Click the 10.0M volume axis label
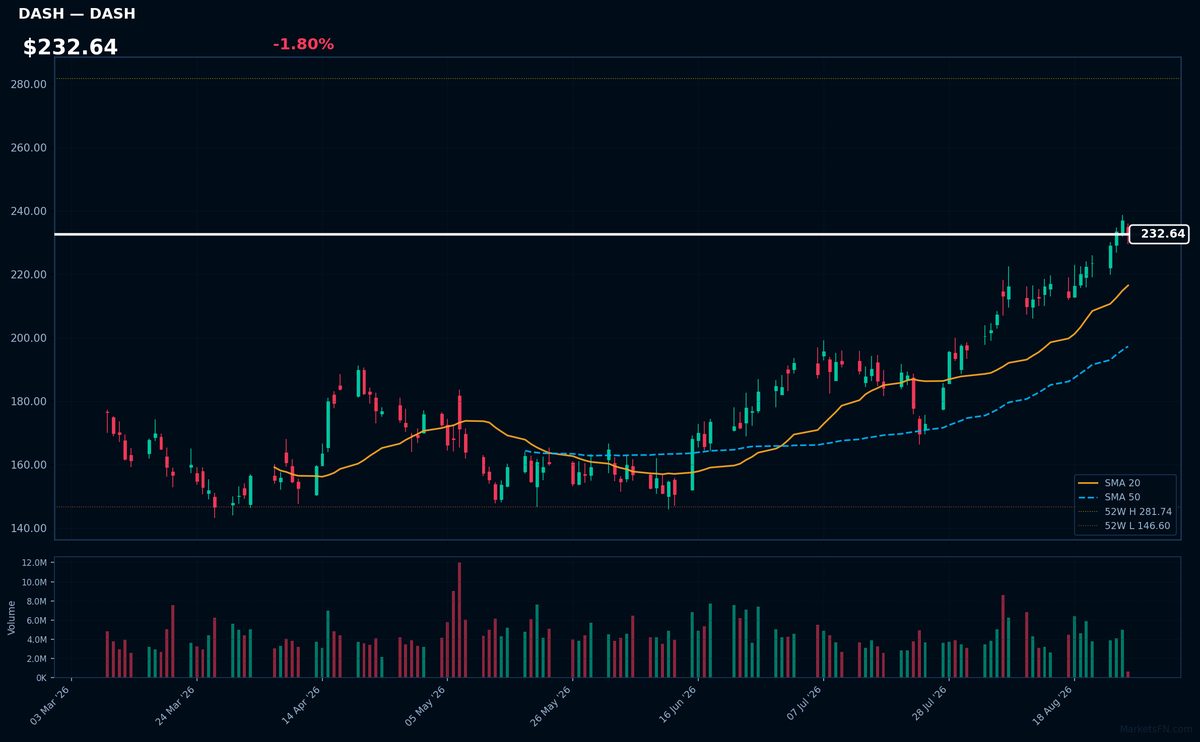Viewport: 1200px width, 742px height. click(x=34, y=582)
